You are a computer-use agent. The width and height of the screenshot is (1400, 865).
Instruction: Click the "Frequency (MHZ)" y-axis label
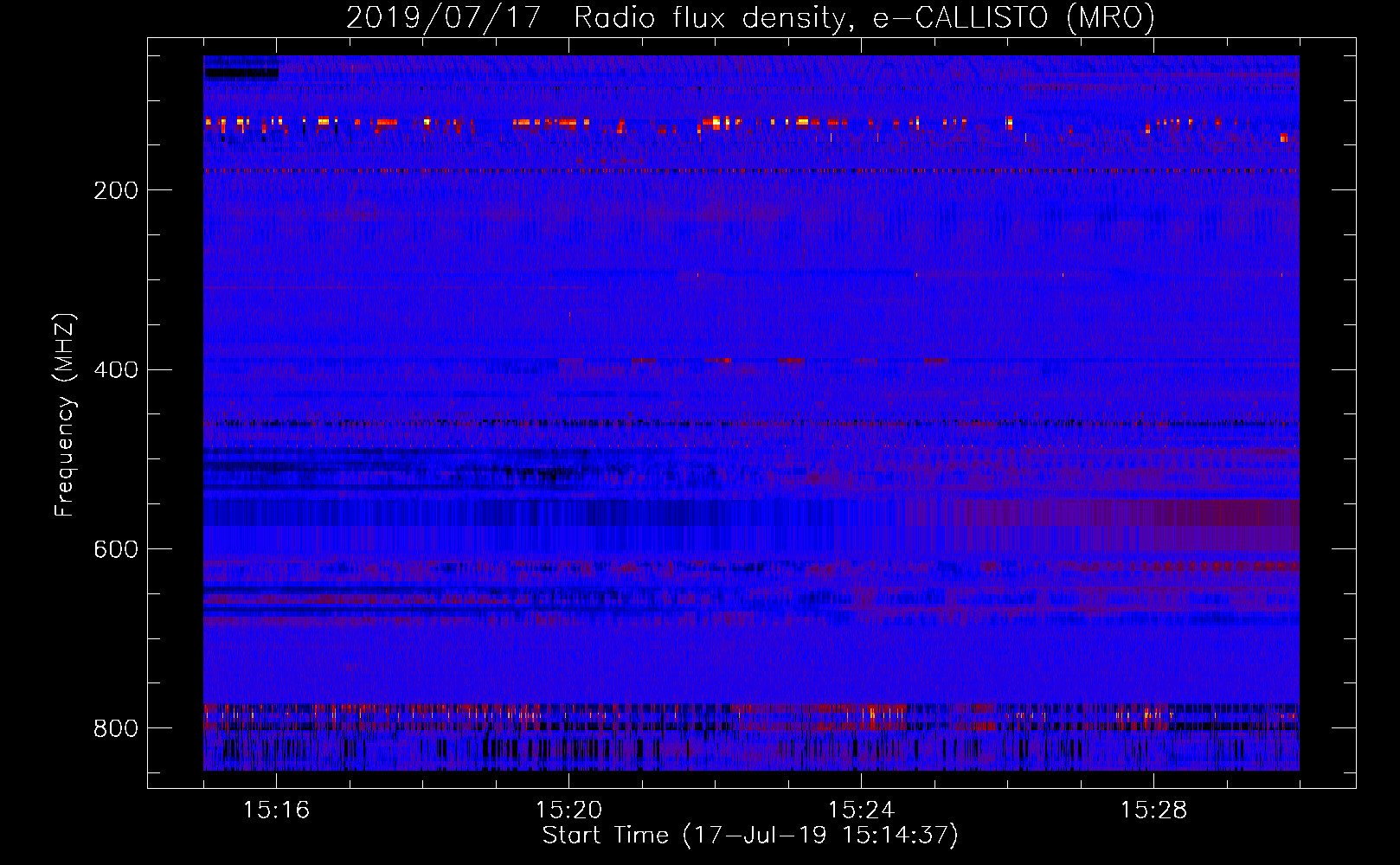[x=65, y=415]
